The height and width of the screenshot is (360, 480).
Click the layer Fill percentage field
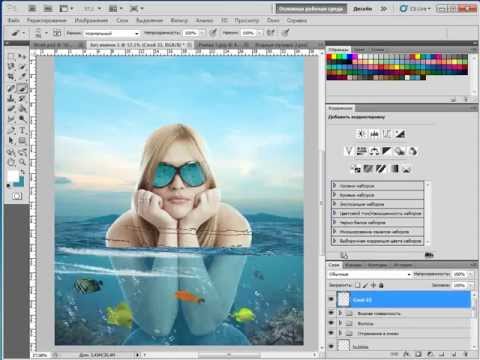pos(459,285)
